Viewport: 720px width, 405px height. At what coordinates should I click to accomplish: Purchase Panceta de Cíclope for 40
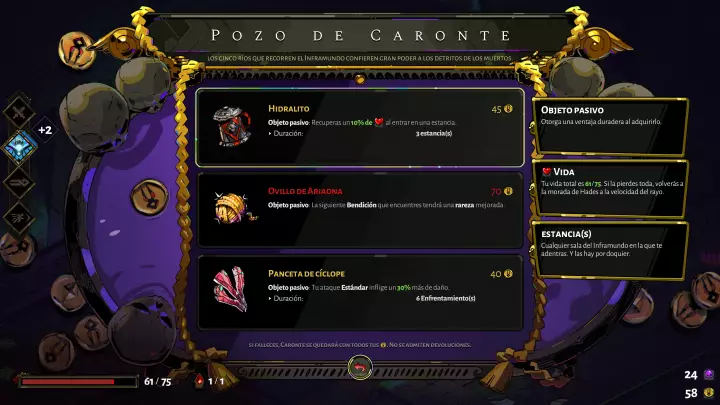click(x=360, y=292)
